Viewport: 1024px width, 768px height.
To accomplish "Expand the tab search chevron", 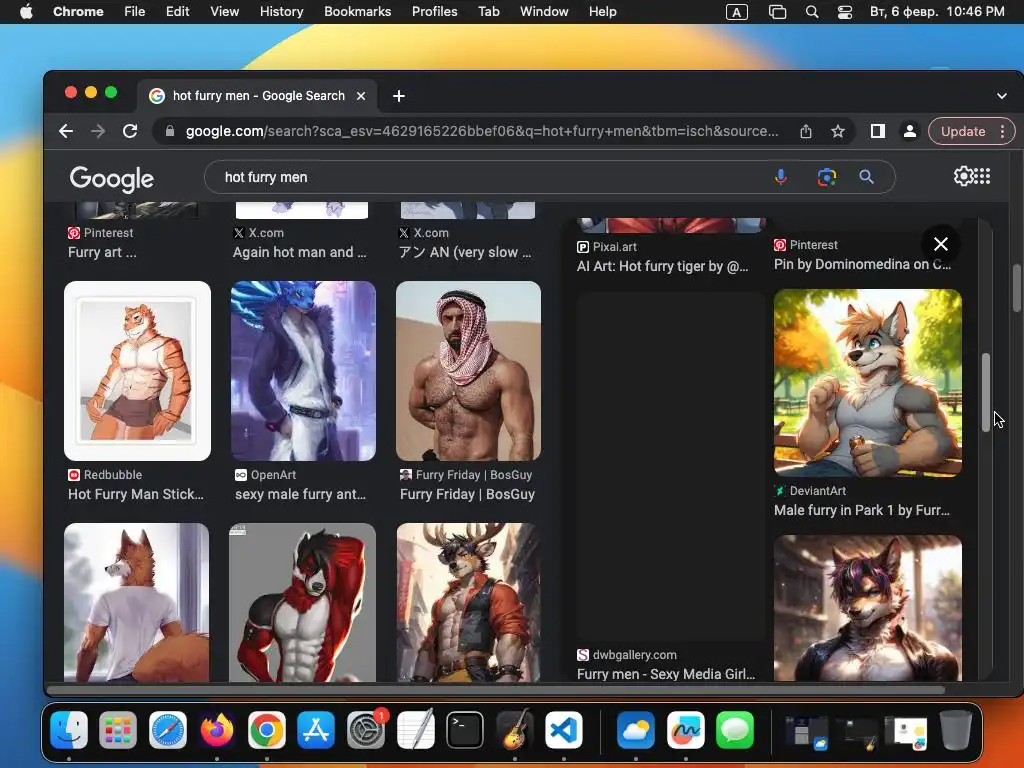I will tap(1001, 96).
